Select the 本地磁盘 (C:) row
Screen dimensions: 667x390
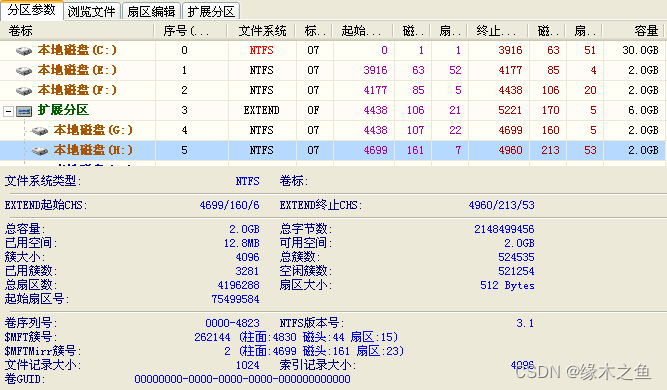click(333, 50)
